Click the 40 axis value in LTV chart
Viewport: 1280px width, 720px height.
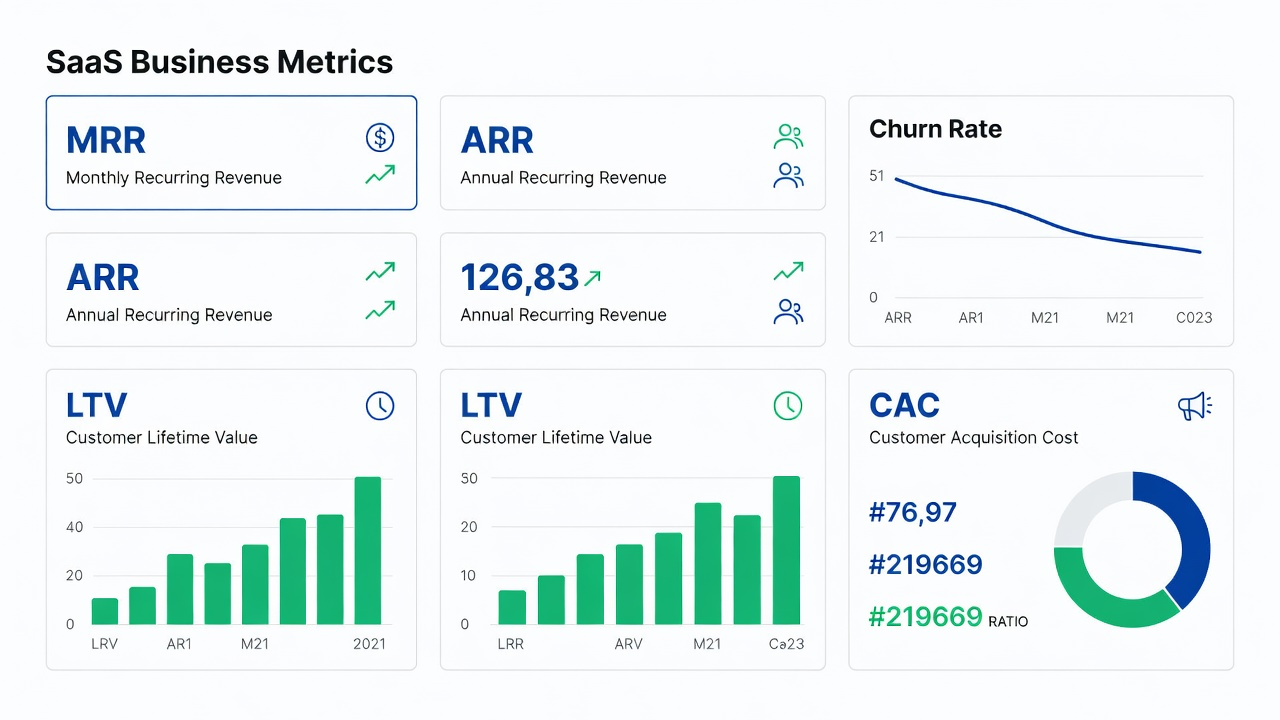coord(75,527)
